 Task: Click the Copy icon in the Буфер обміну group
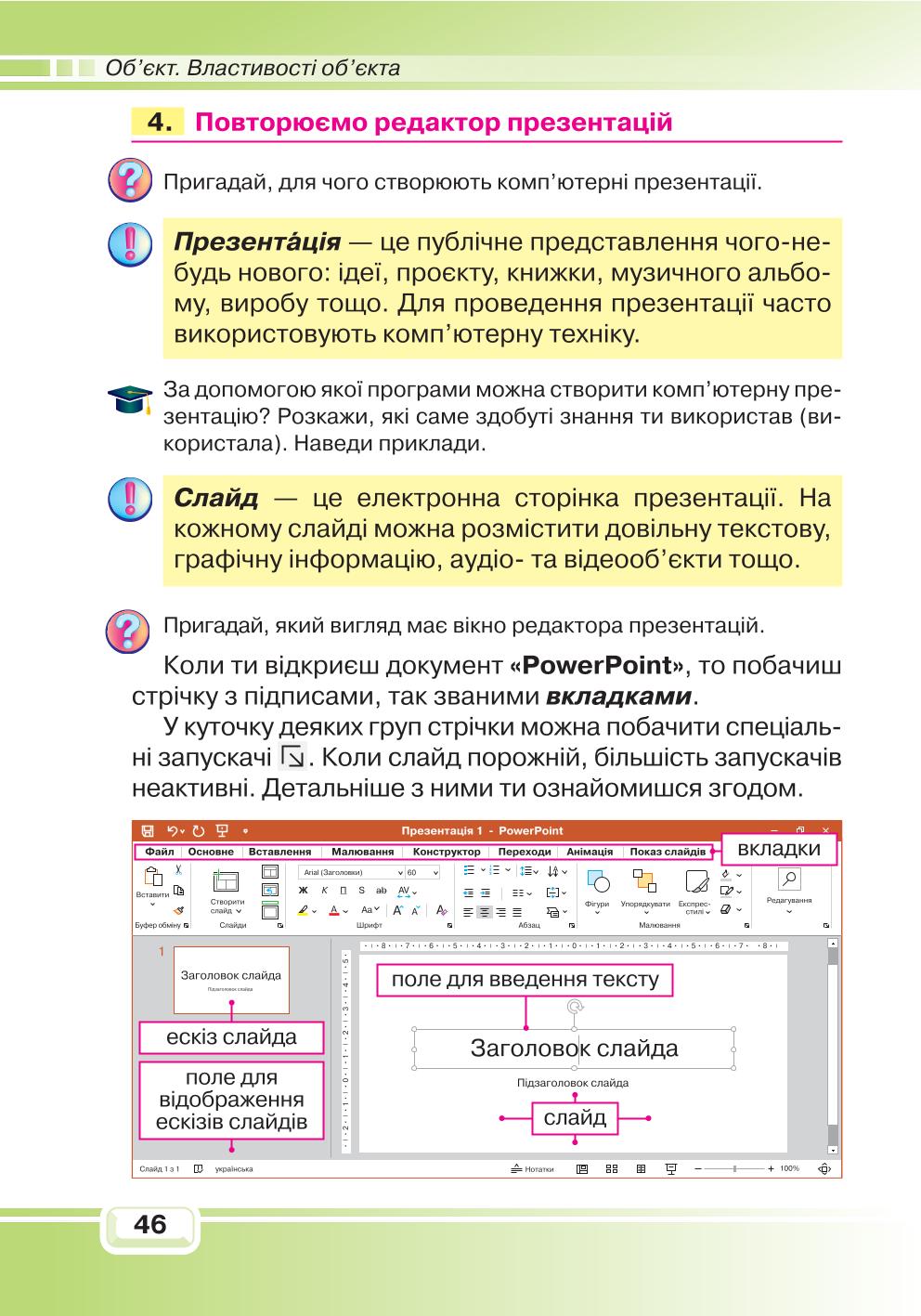pos(178,890)
